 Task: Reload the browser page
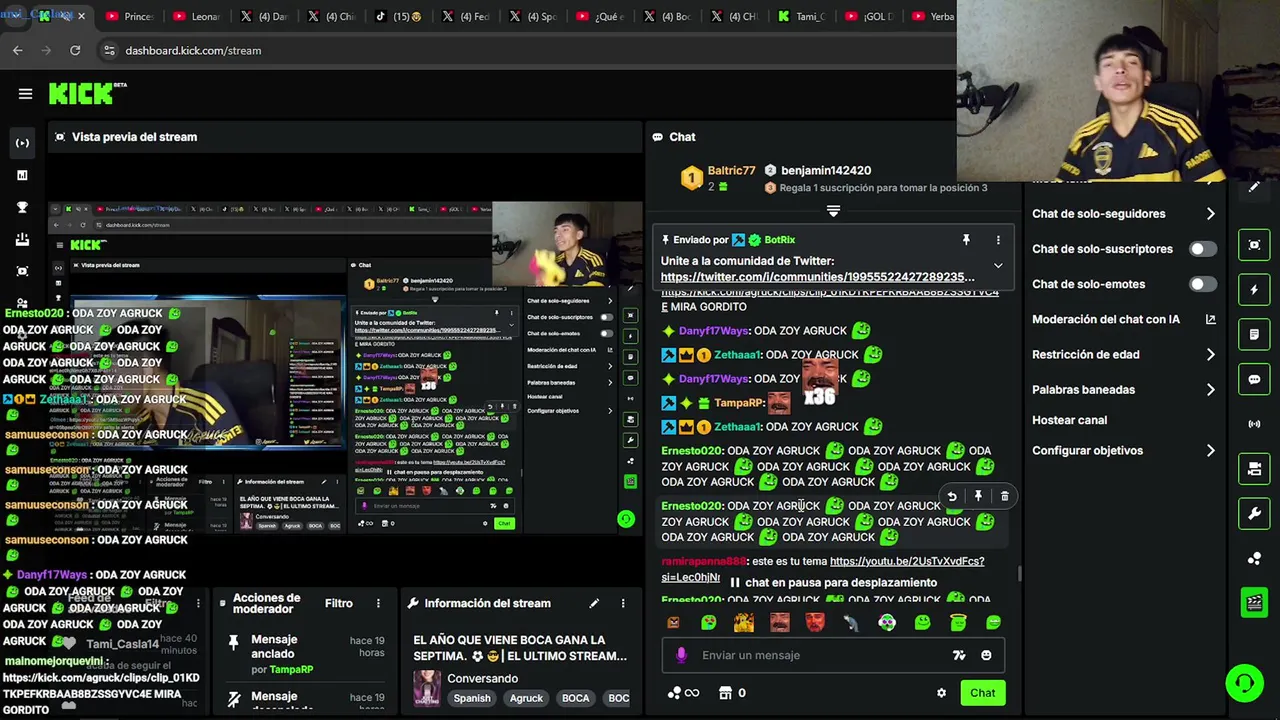75,50
